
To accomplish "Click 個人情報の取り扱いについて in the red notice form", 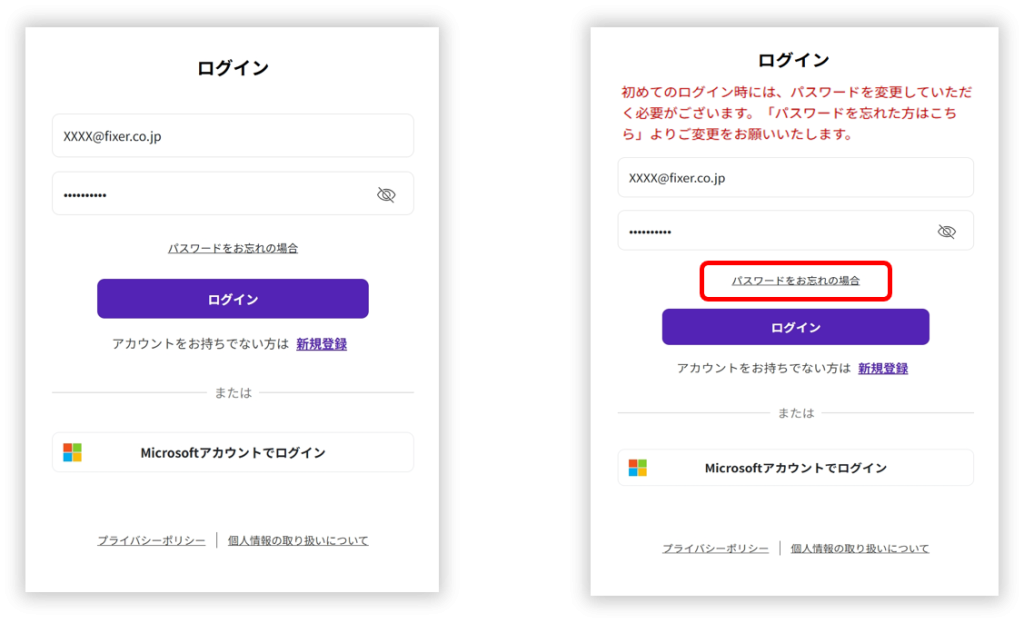I will tap(860, 549).
